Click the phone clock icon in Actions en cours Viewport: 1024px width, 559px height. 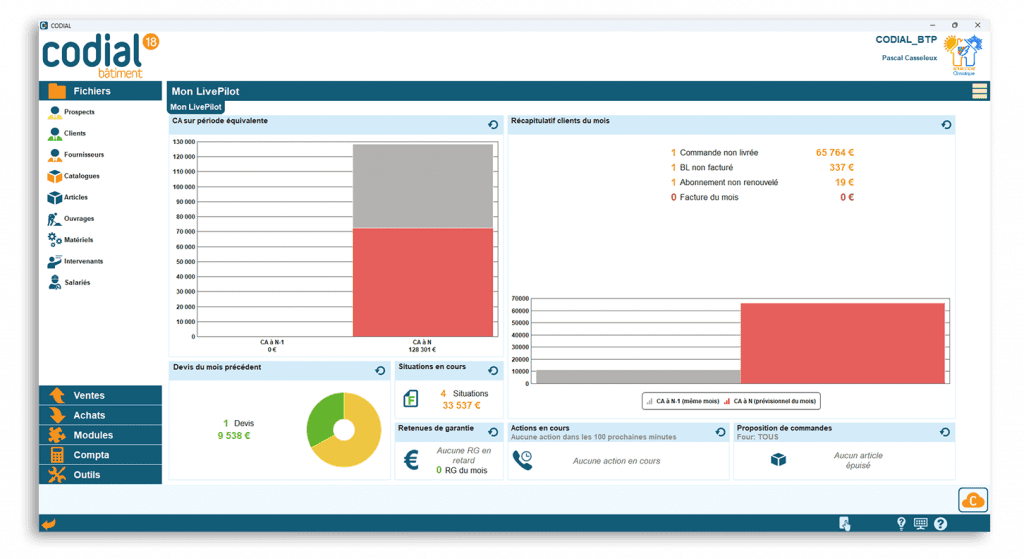click(x=522, y=460)
